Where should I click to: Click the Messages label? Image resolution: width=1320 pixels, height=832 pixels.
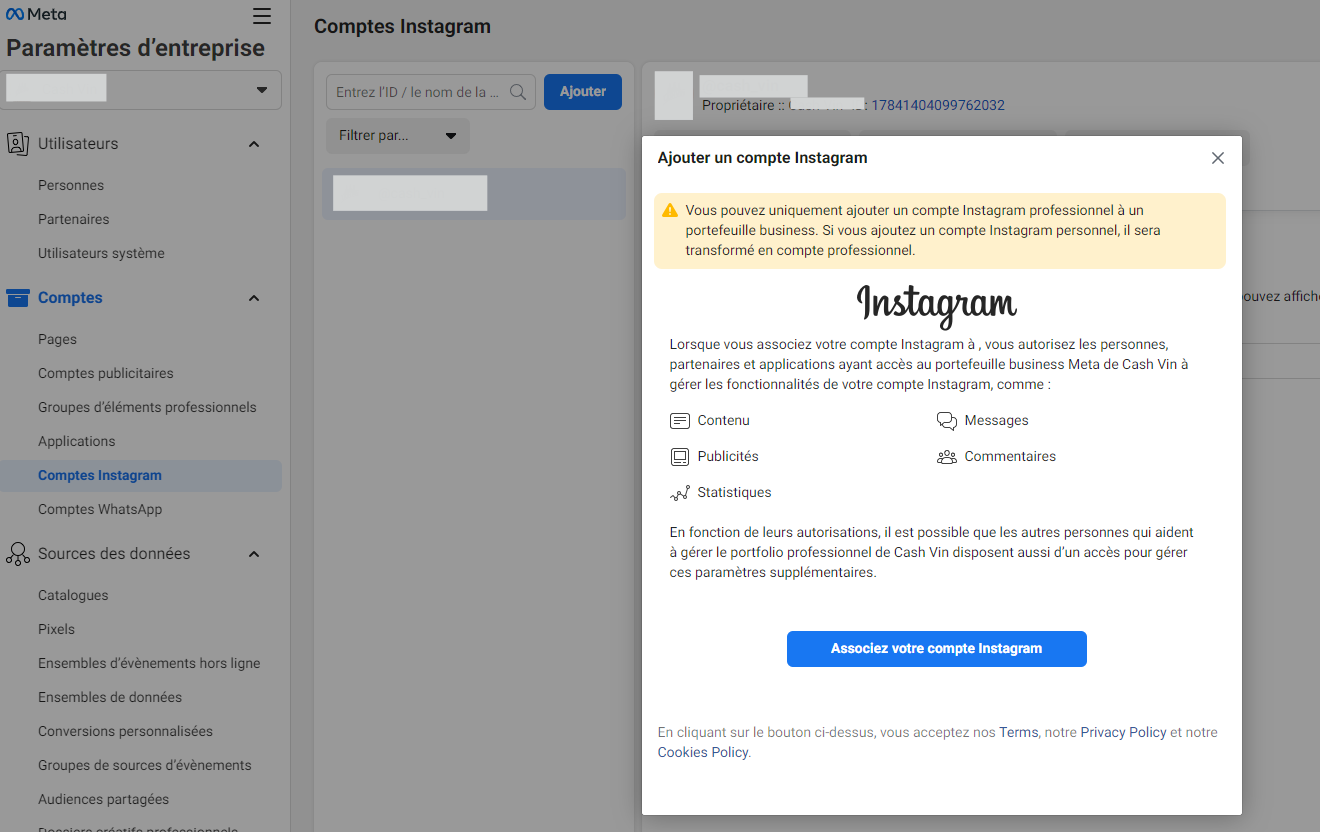click(x=996, y=421)
